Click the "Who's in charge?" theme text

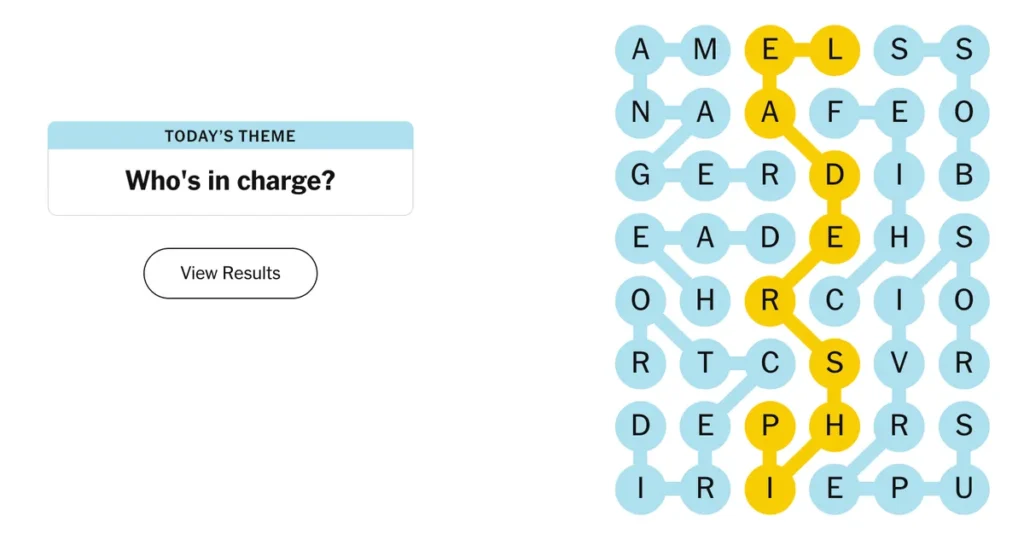coord(231,181)
